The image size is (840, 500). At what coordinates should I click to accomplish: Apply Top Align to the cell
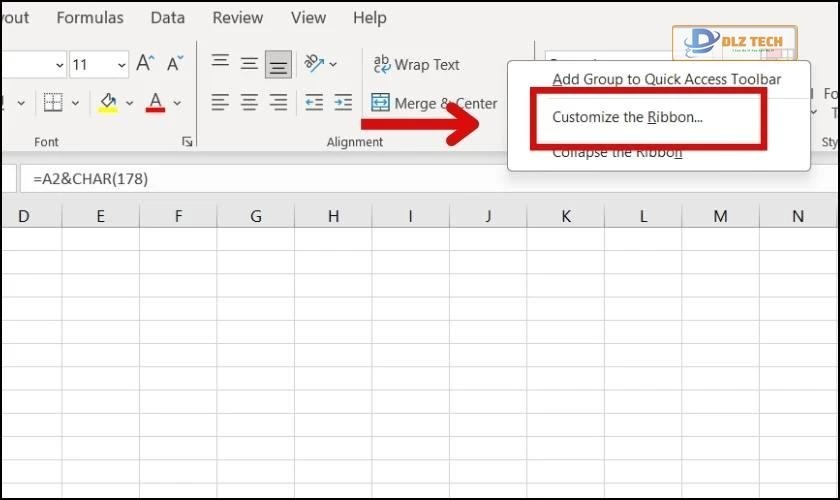click(220, 64)
